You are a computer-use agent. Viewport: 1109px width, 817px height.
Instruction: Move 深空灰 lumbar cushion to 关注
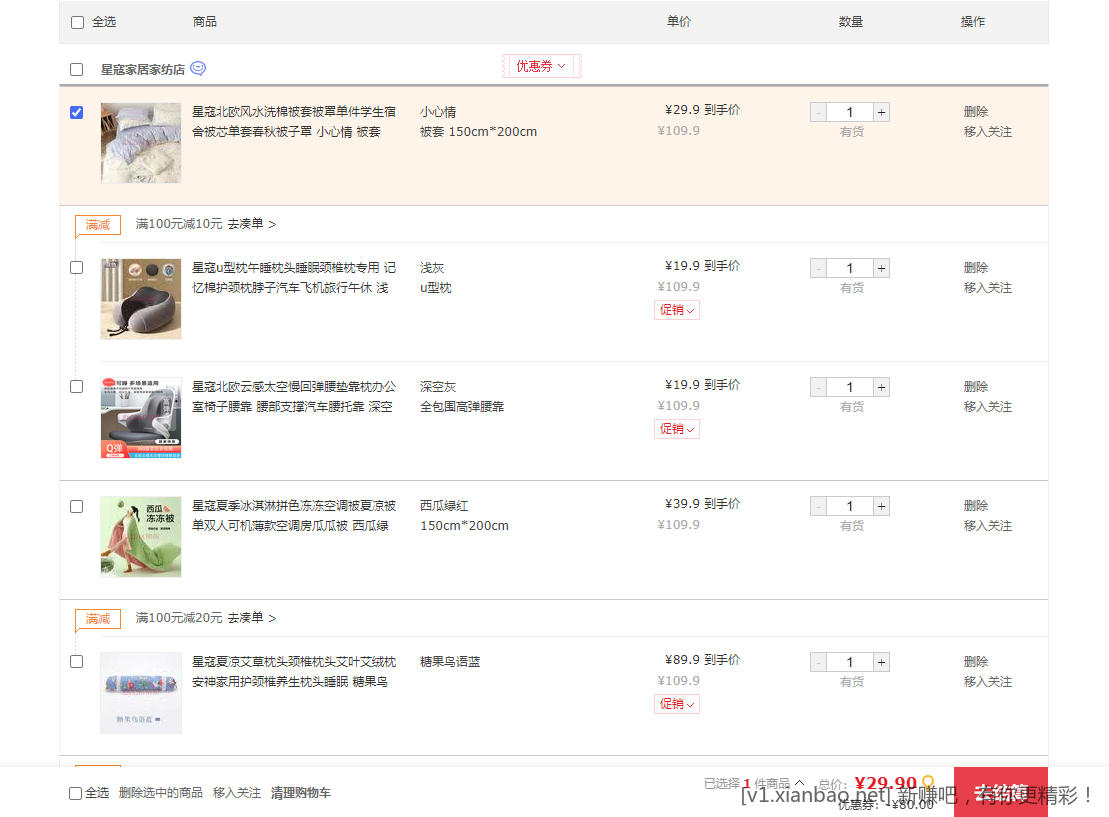coord(987,406)
